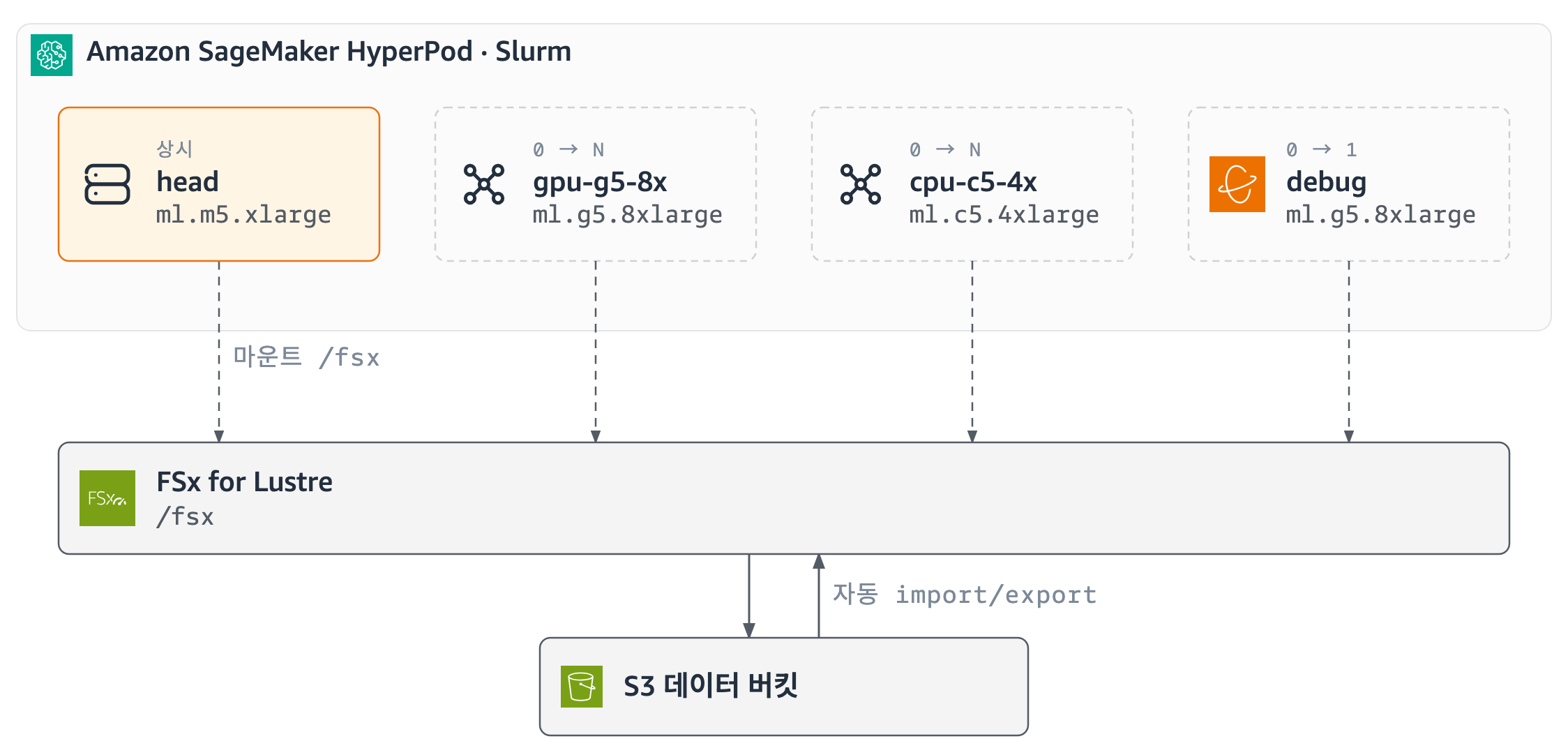Image resolution: width=1568 pixels, height=755 pixels.
Task: Click the 자동 import/export label
Action: tap(965, 595)
